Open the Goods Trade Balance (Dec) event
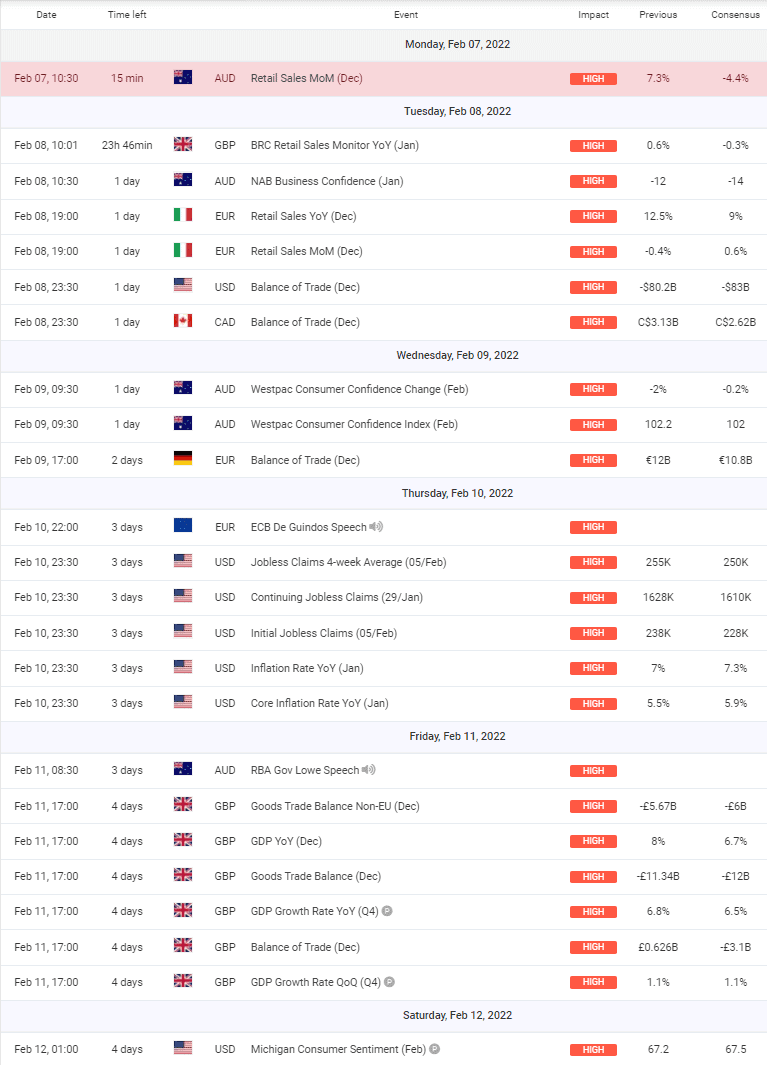This screenshot has height=1065, width=767. [x=316, y=876]
